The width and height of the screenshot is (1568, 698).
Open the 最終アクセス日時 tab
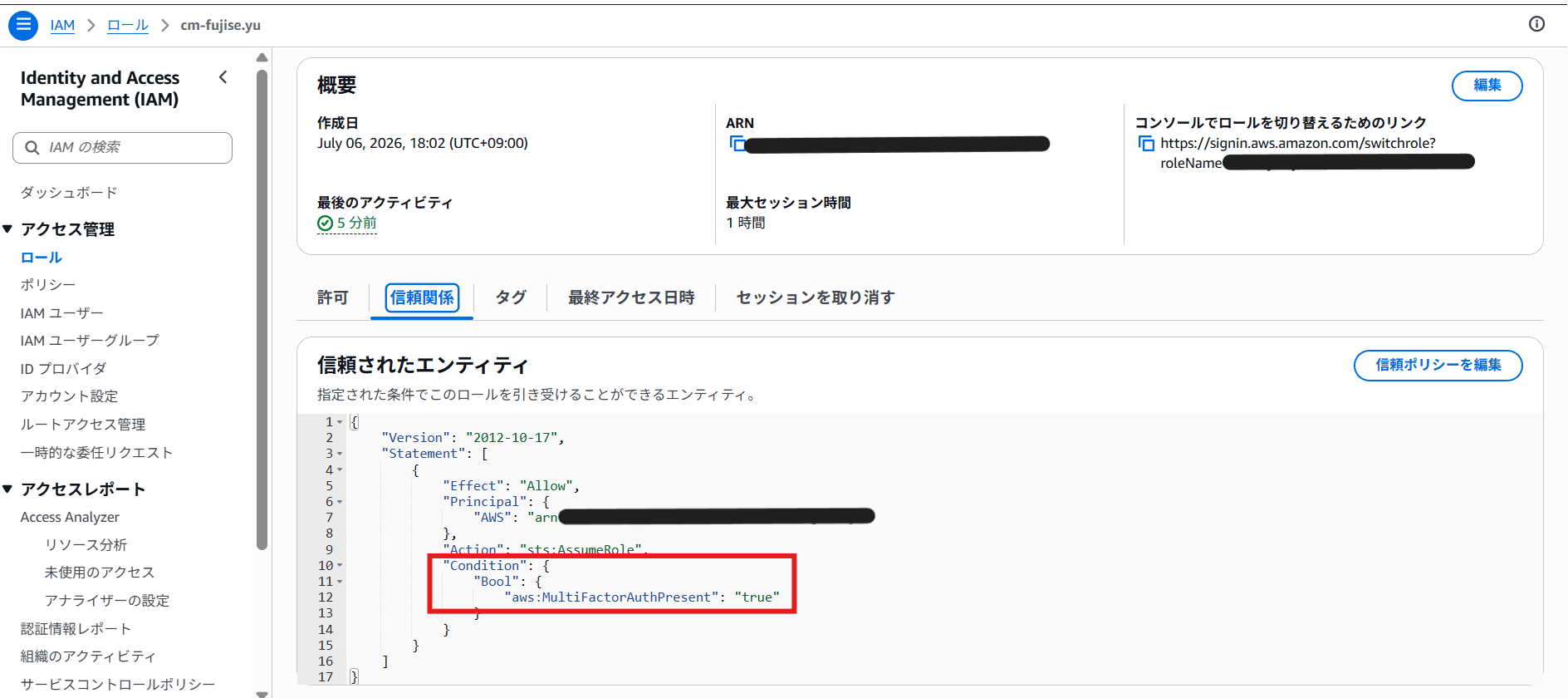click(x=631, y=297)
